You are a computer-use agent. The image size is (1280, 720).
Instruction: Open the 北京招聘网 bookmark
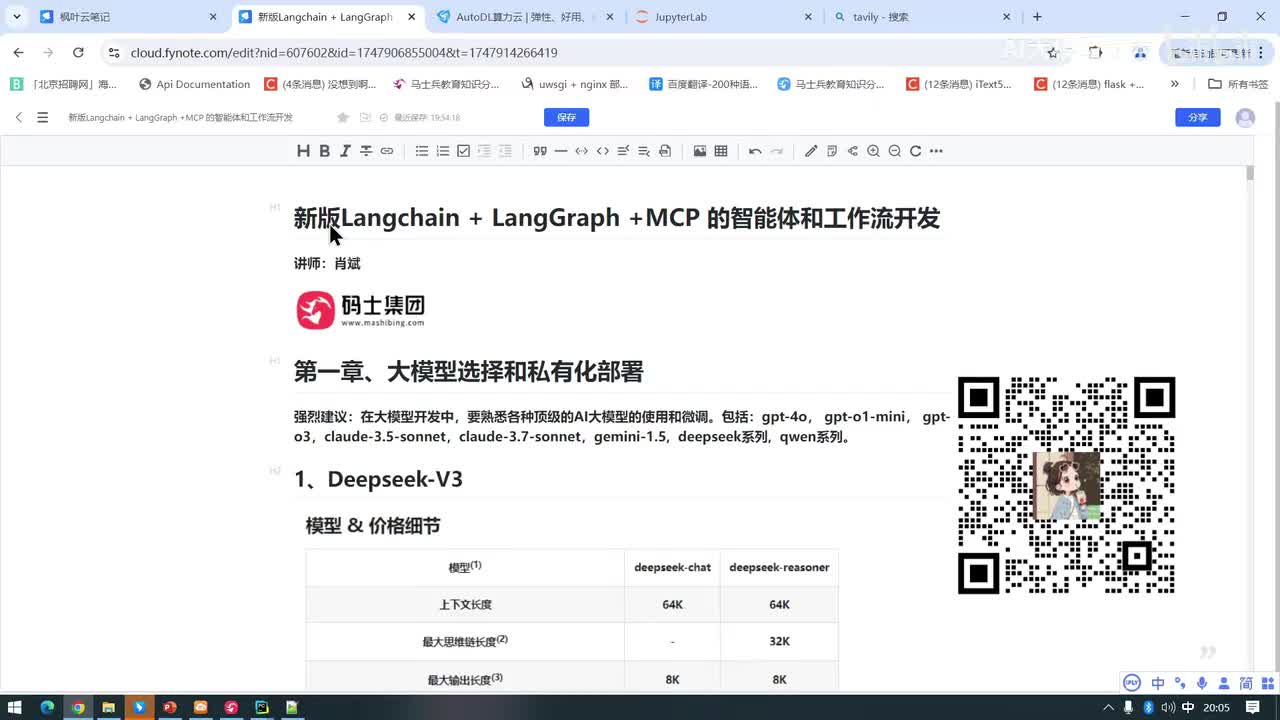pyautogui.click(x=64, y=84)
